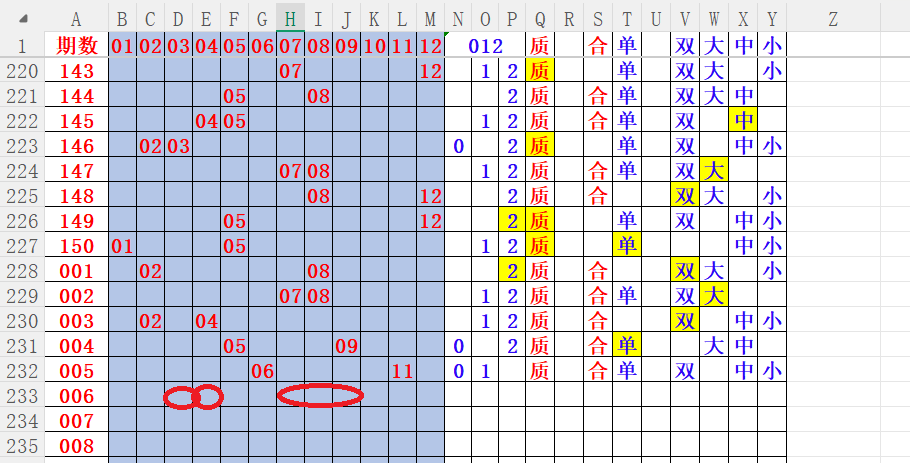Image resolution: width=910 pixels, height=463 pixels.
Task: Click yellow 大 cell in row 224
Action: click(714, 171)
